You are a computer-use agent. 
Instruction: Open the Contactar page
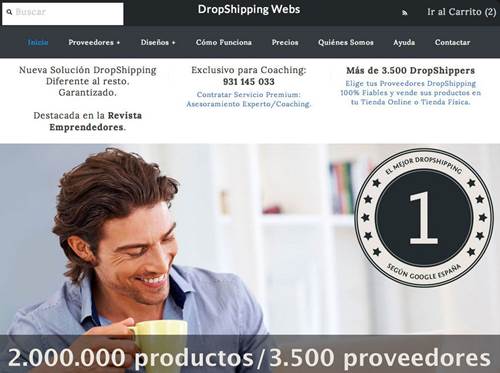(x=452, y=42)
